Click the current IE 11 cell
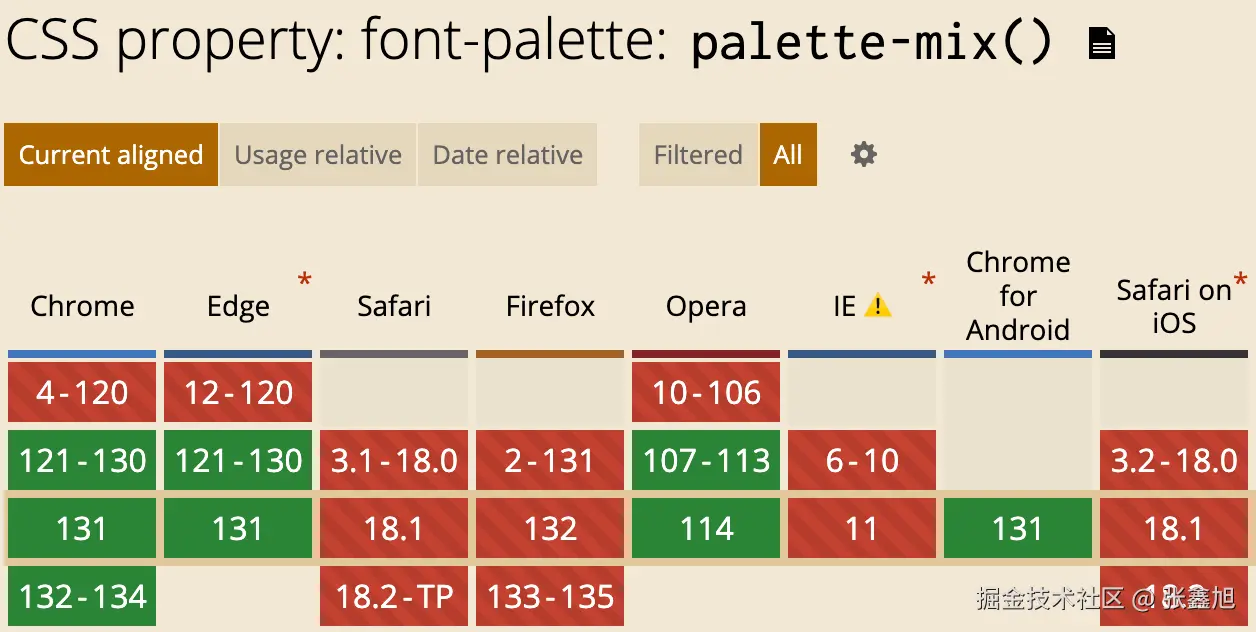 click(x=862, y=528)
